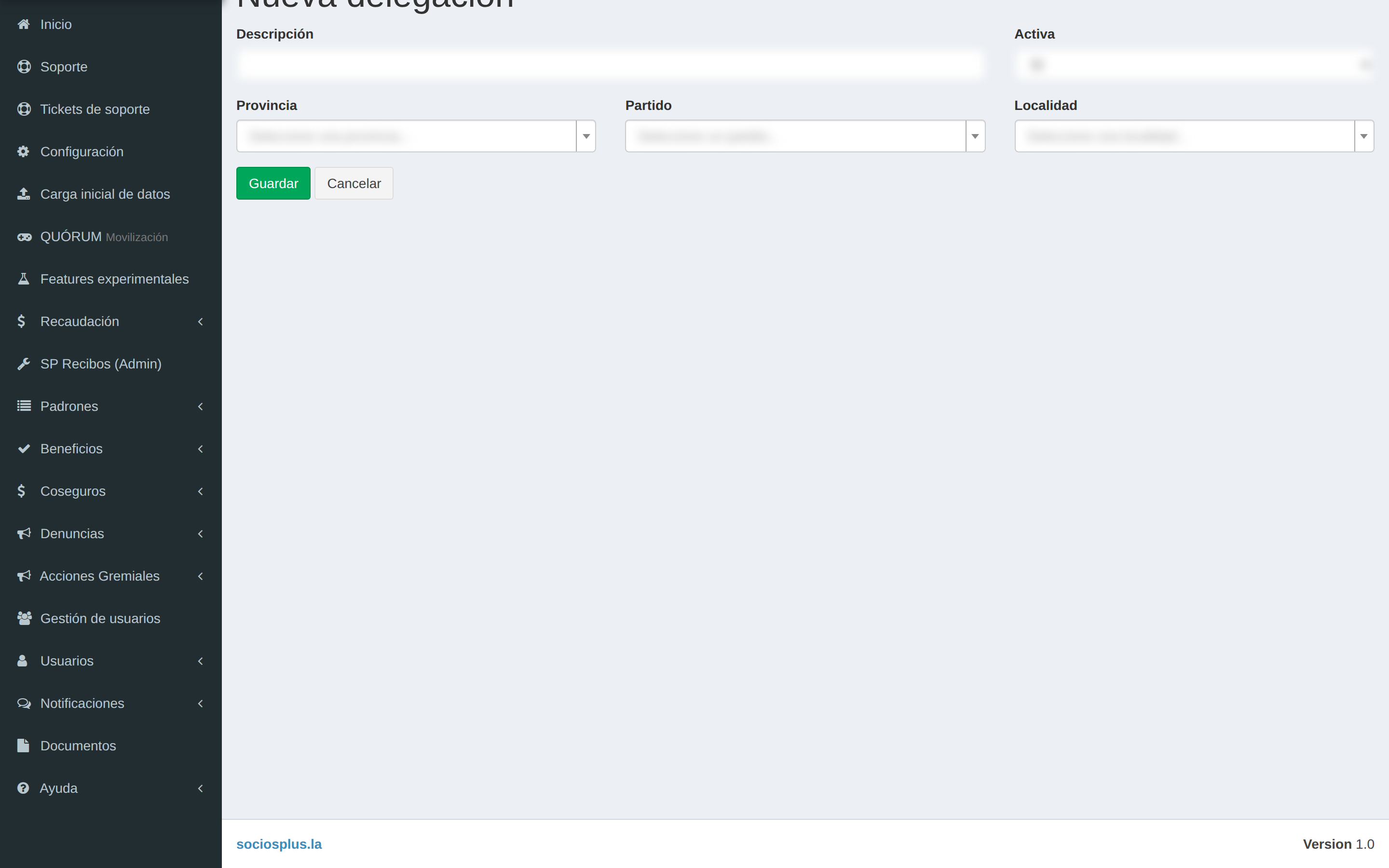Click the Notificaciones chat bubbles icon
The width and height of the screenshot is (1389, 868).
pos(24,703)
